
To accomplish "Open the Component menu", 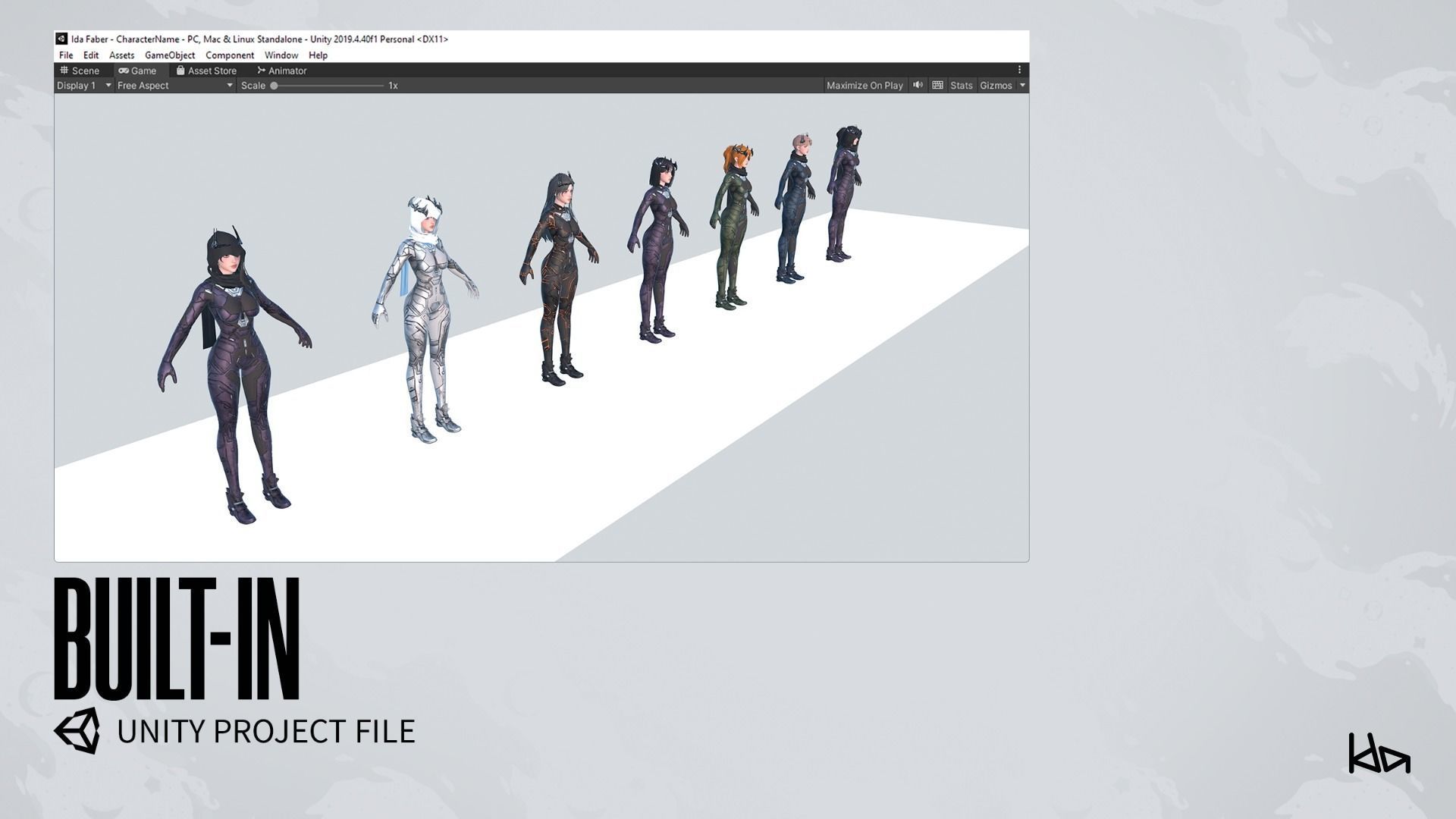I will click(230, 55).
